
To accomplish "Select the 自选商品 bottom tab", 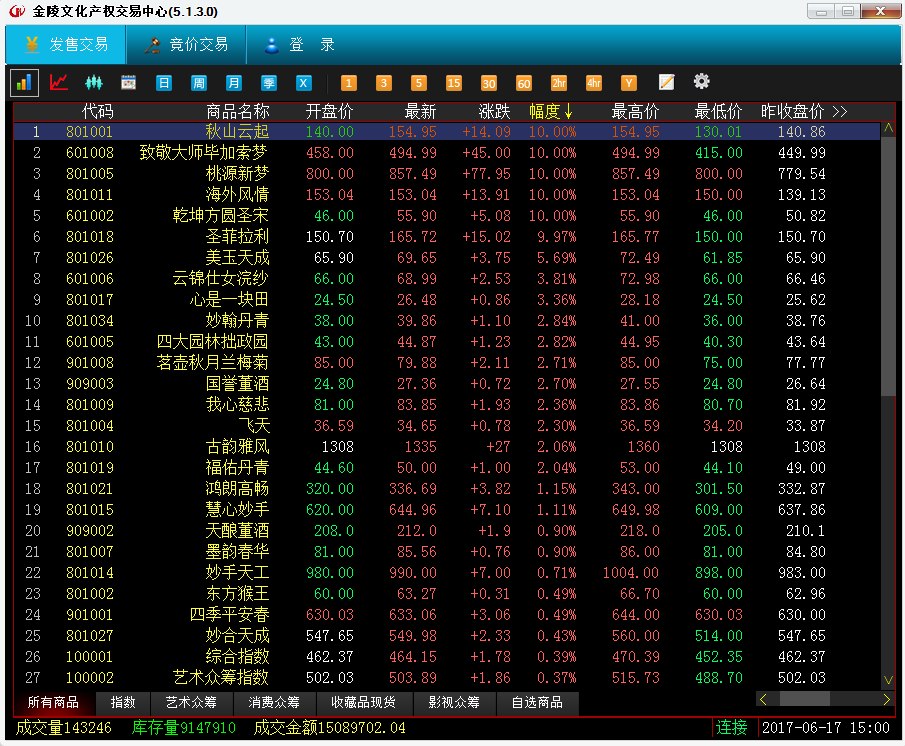I will (537, 703).
